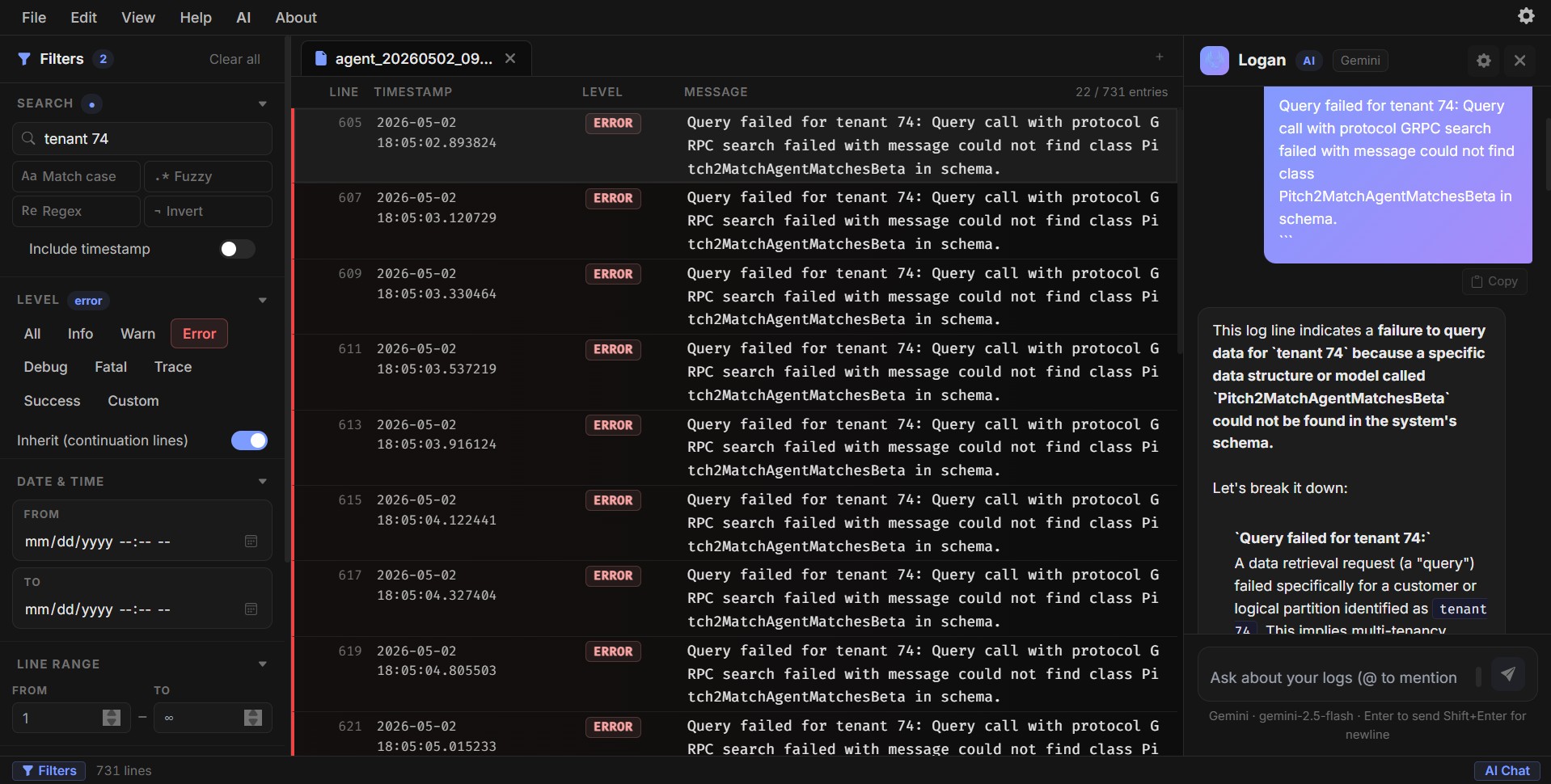
Task: Collapse the DATE & TIME section
Action: (x=262, y=482)
